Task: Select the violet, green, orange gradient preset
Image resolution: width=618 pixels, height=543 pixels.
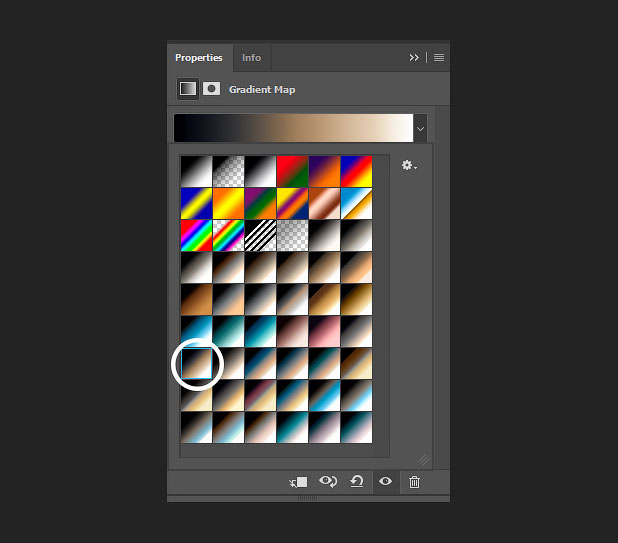Action: point(260,203)
